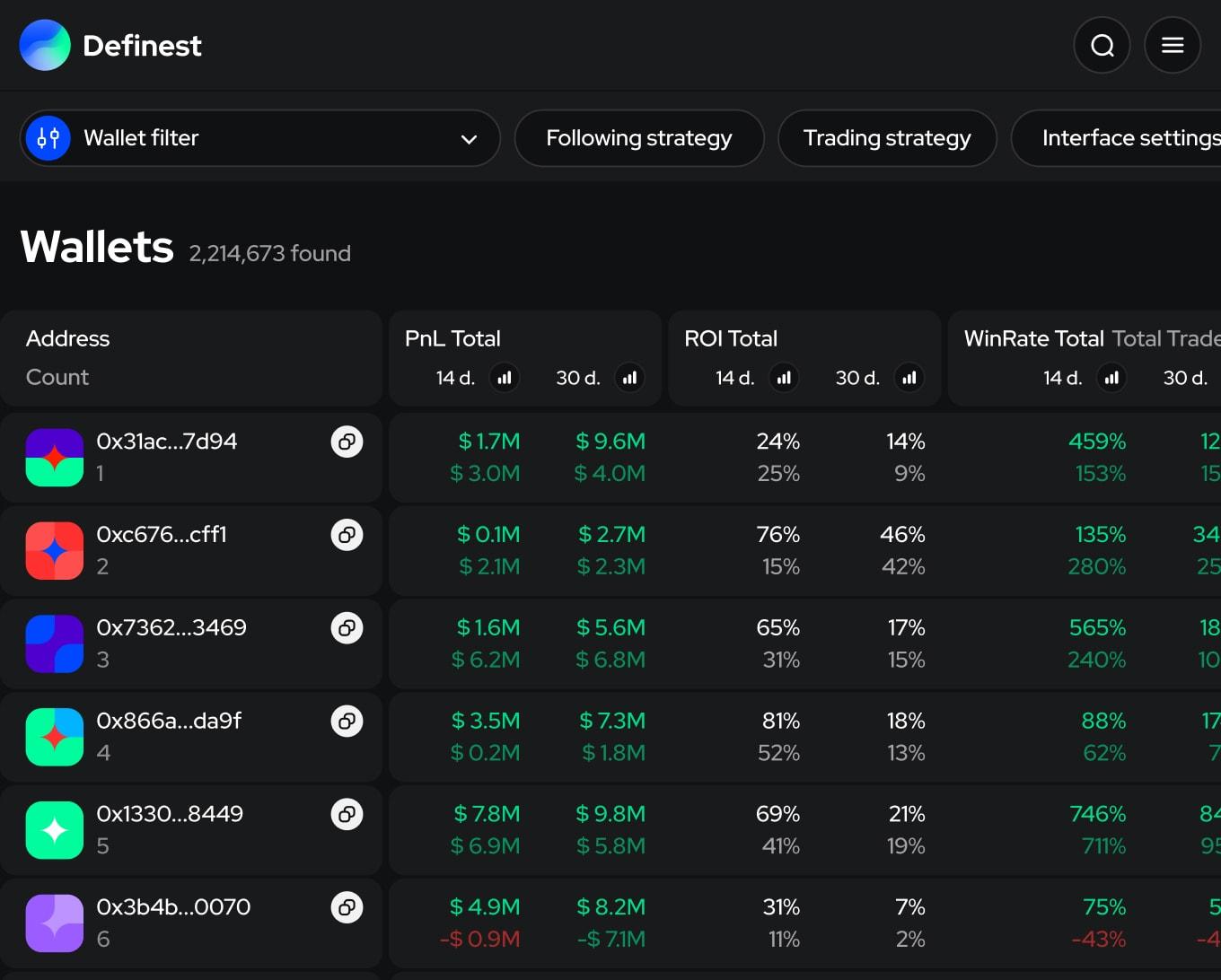
Task: Copy address 0x7362...3469
Action: click(347, 627)
